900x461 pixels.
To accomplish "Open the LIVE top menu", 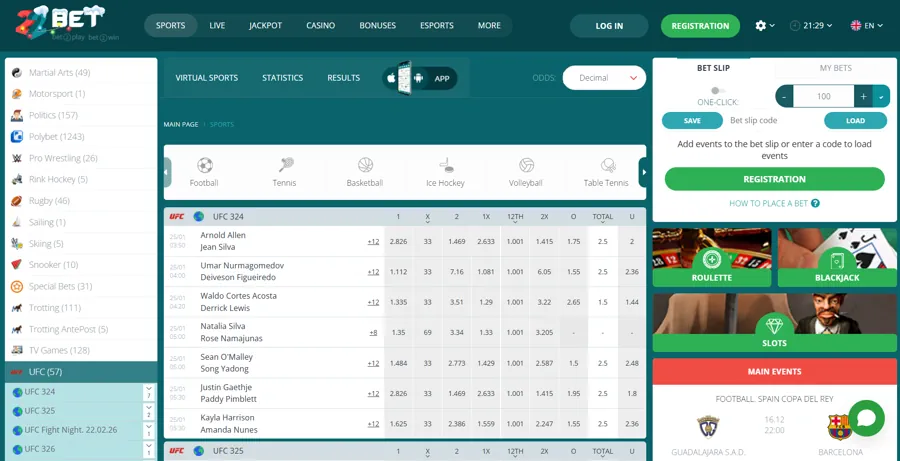I will pyautogui.click(x=217, y=26).
